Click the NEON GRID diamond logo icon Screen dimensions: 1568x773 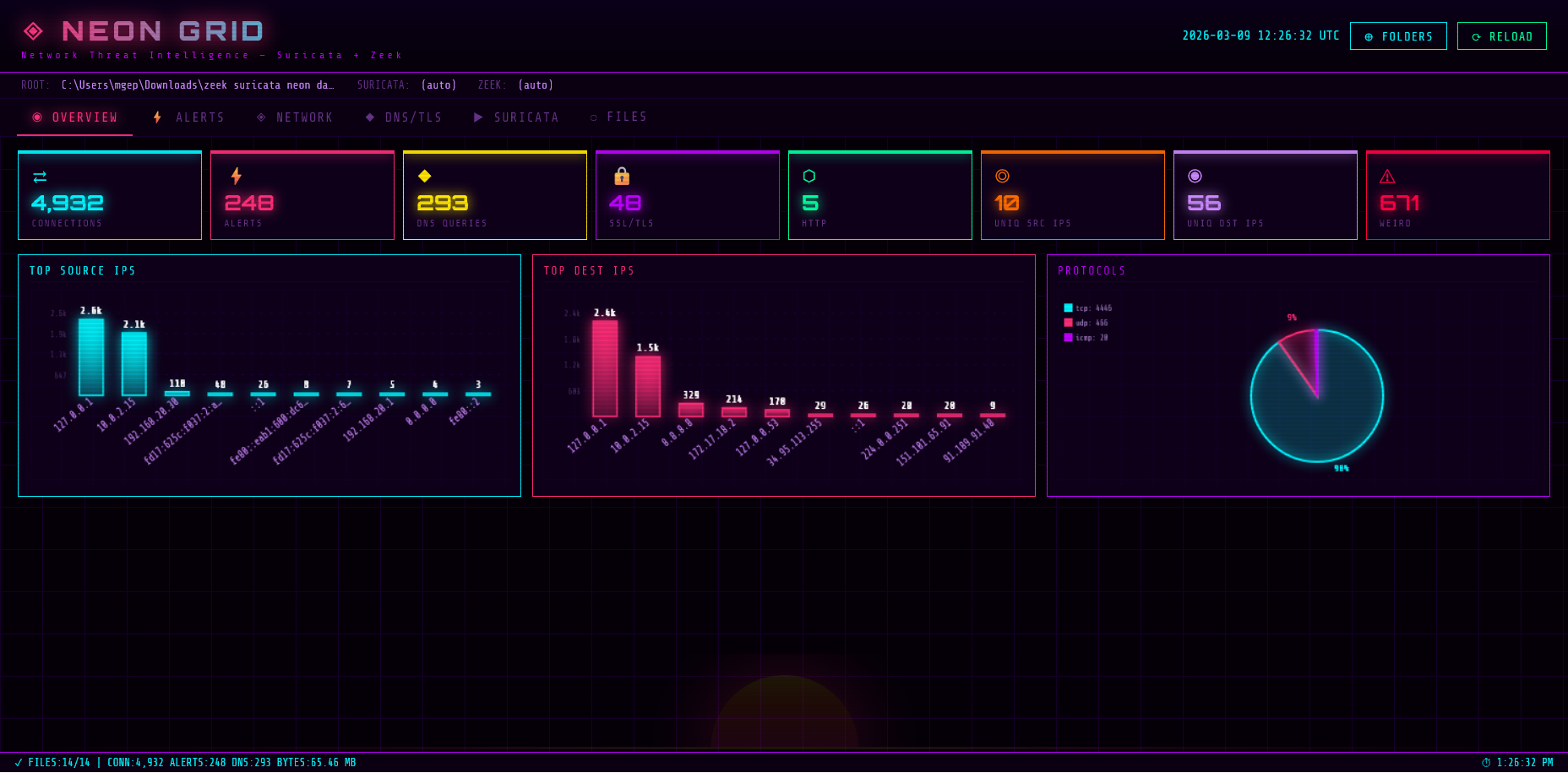34,30
